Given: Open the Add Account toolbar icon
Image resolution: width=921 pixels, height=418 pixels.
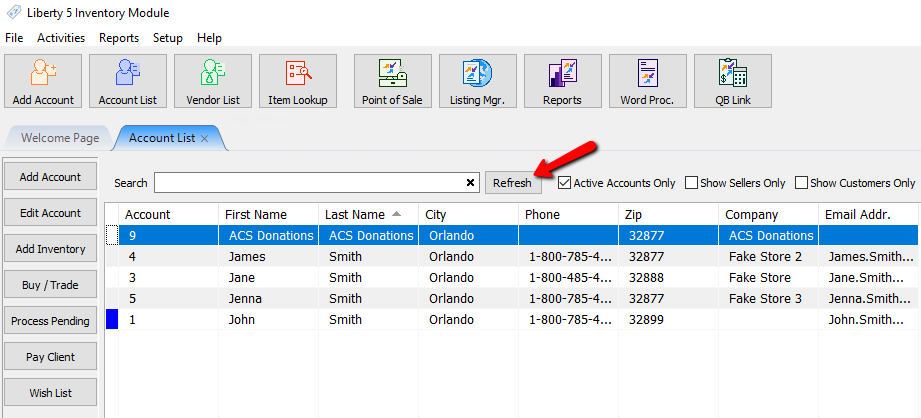Looking at the screenshot, I should pos(43,81).
